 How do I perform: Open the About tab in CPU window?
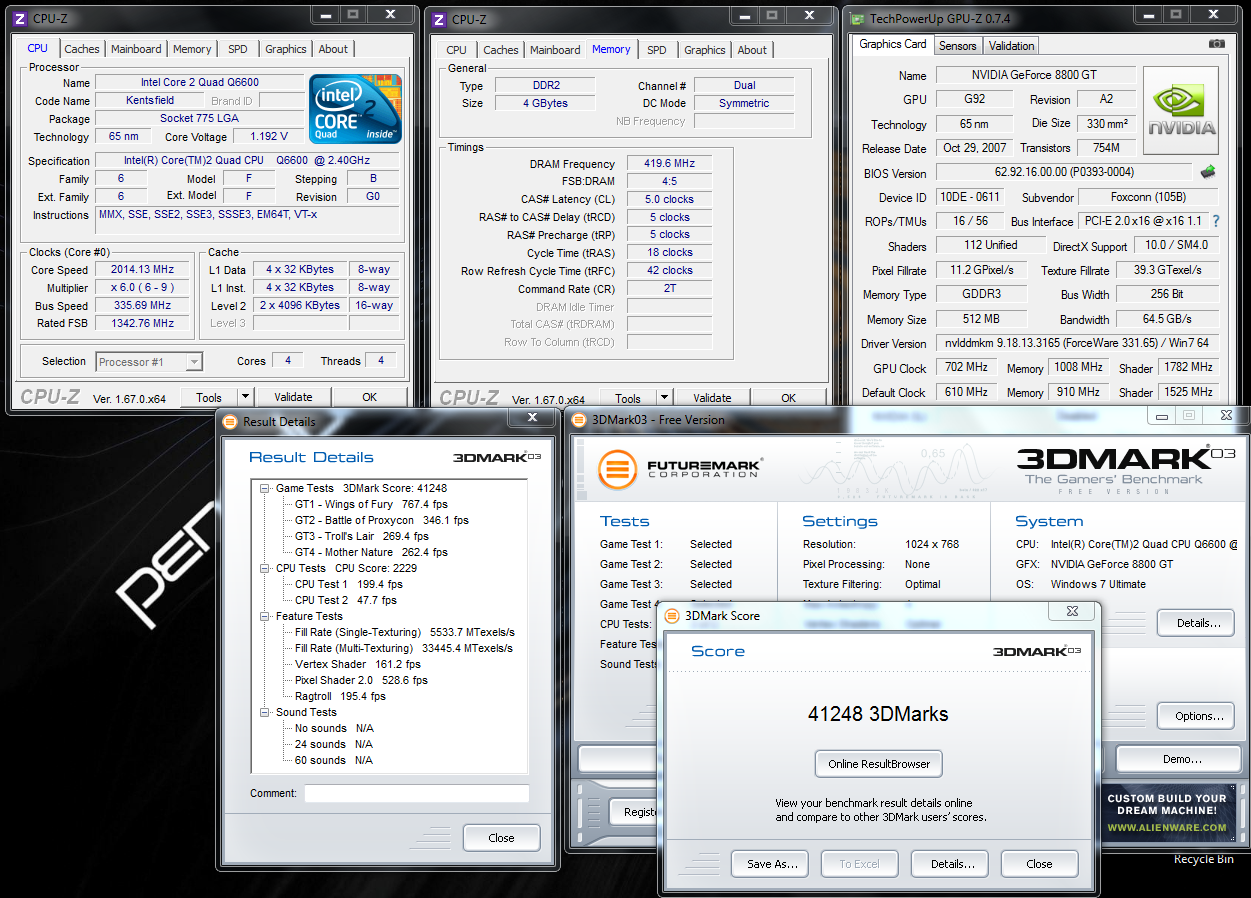(333, 49)
